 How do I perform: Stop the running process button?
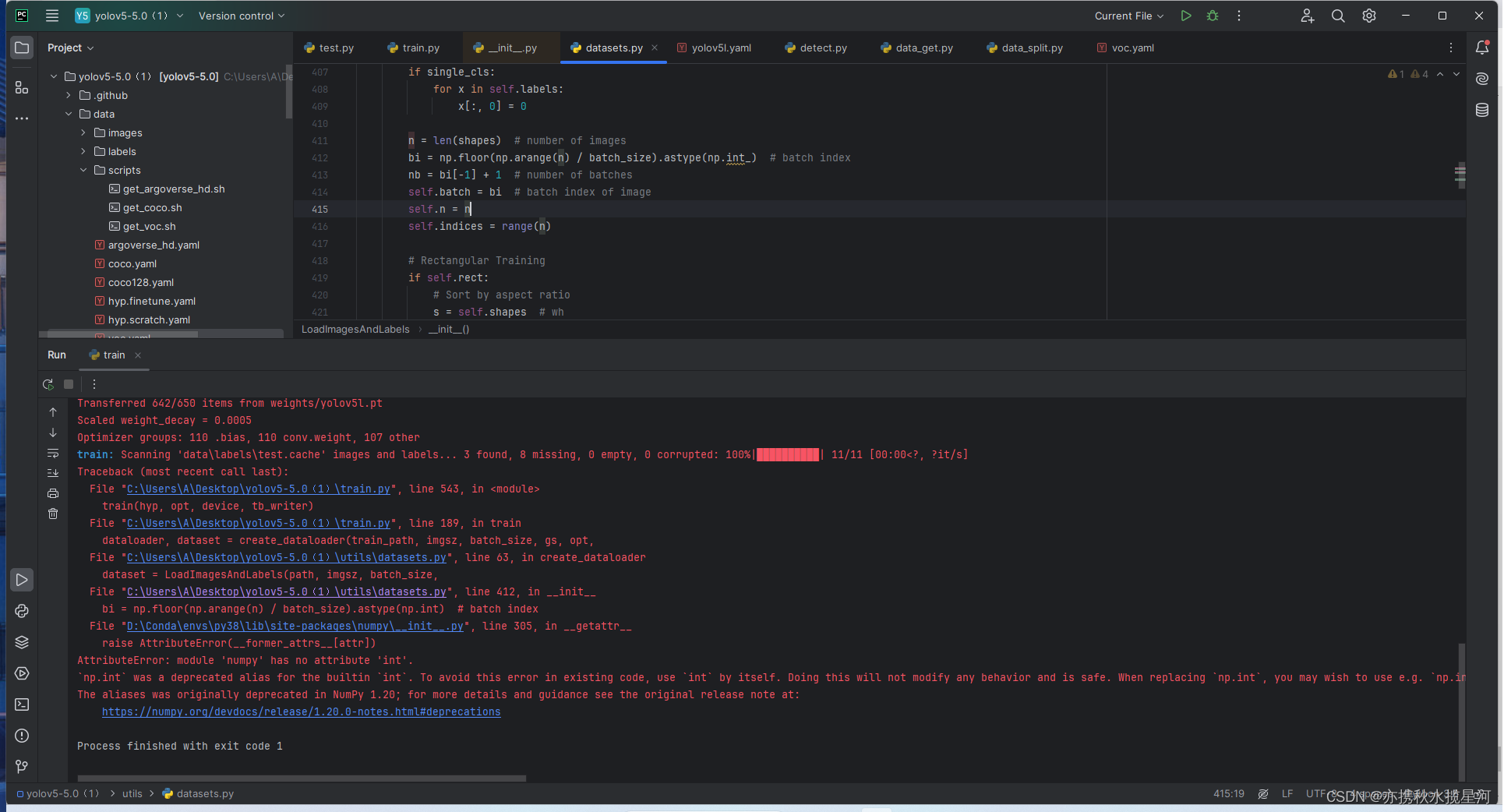click(69, 384)
